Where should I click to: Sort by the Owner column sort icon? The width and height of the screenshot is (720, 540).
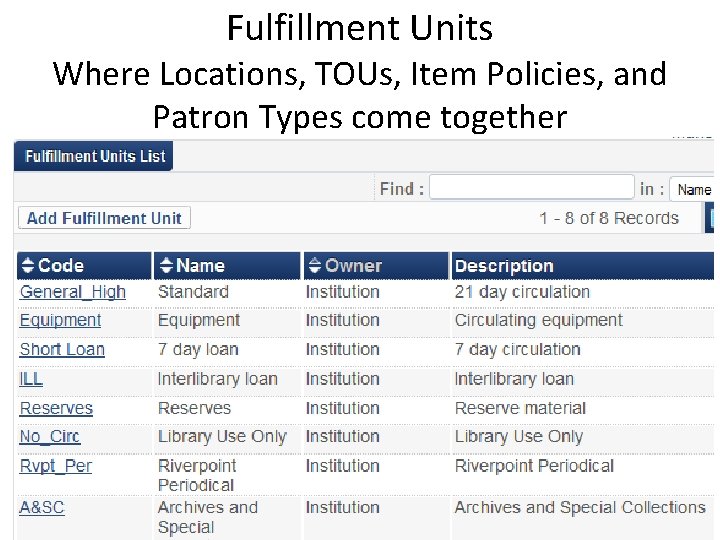coord(314,266)
